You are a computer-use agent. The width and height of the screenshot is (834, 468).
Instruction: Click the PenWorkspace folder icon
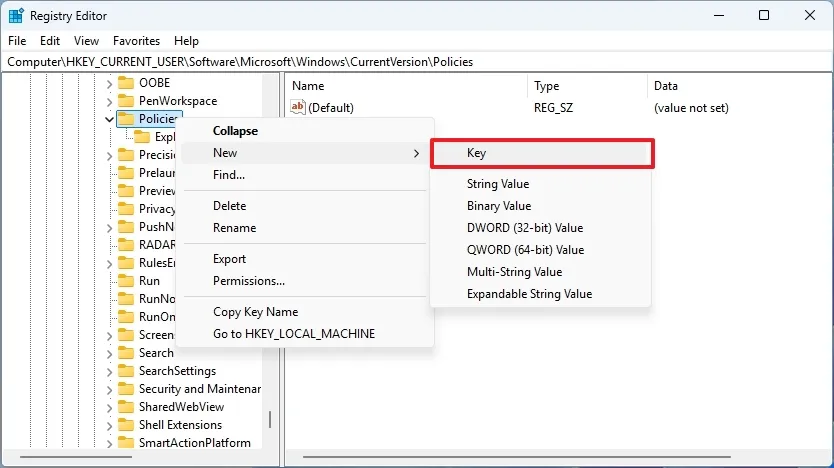(x=126, y=101)
